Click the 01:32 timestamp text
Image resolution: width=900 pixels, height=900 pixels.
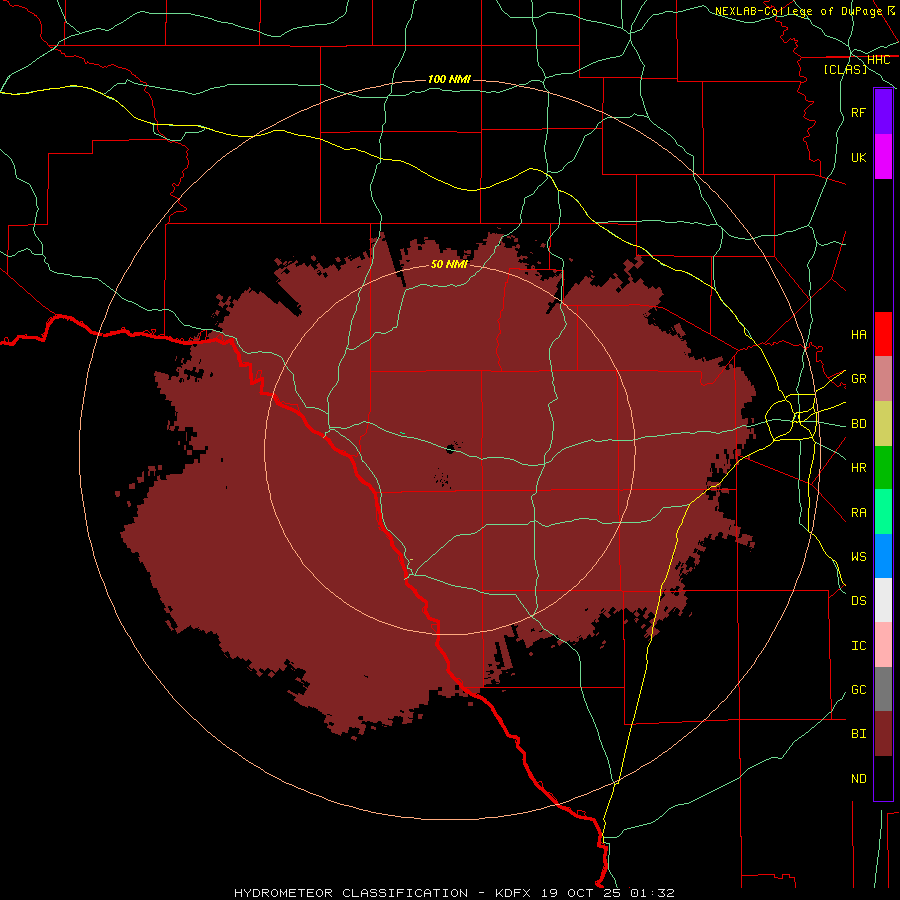[x=652, y=893]
